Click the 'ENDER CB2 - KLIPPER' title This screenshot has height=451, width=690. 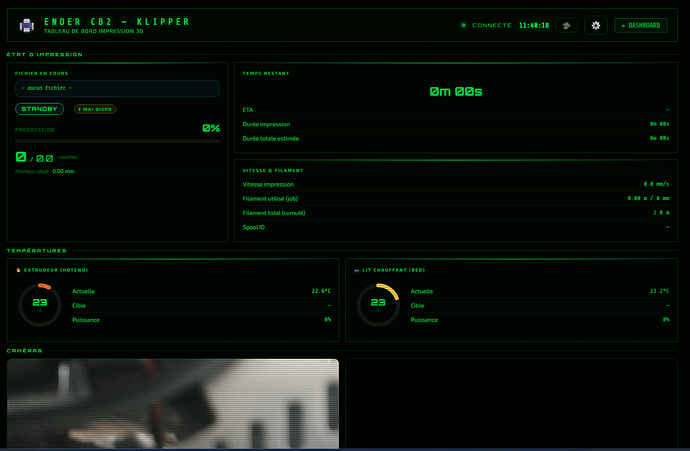(117, 22)
